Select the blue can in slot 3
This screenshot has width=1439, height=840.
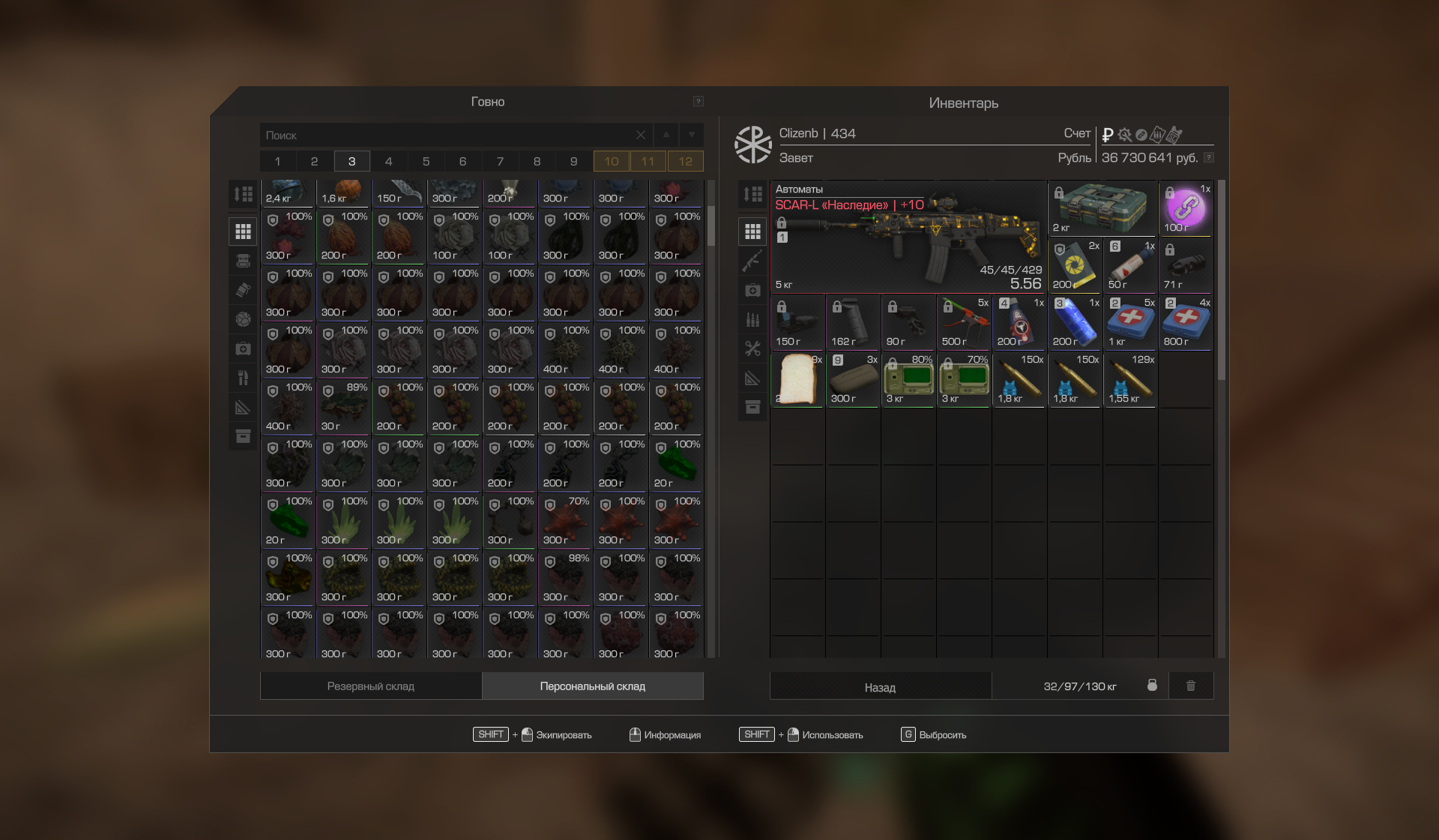pos(1075,321)
